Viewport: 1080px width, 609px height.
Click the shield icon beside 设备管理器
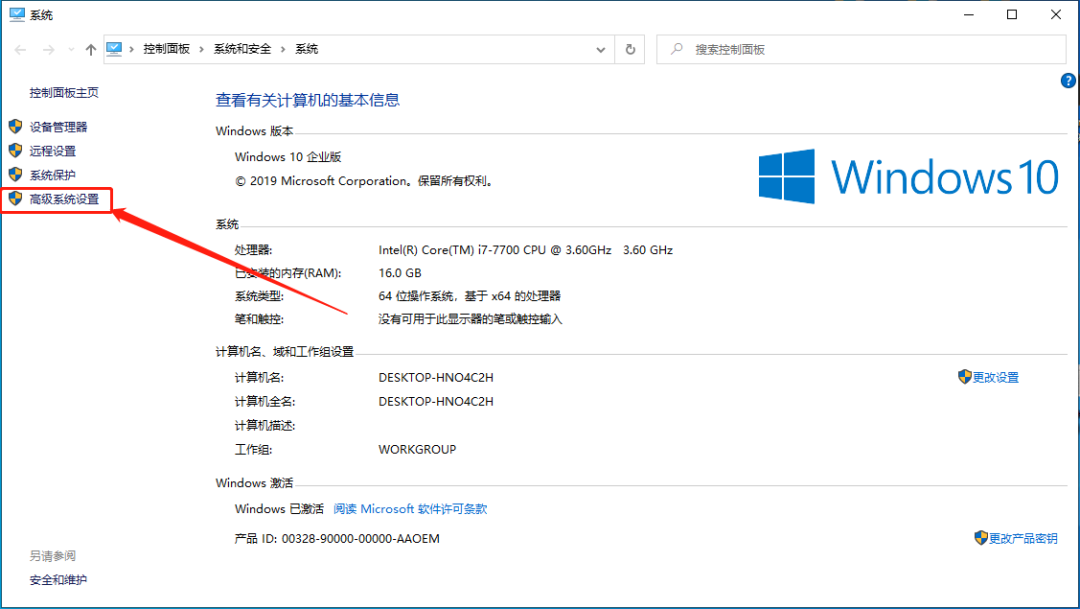click(15, 126)
